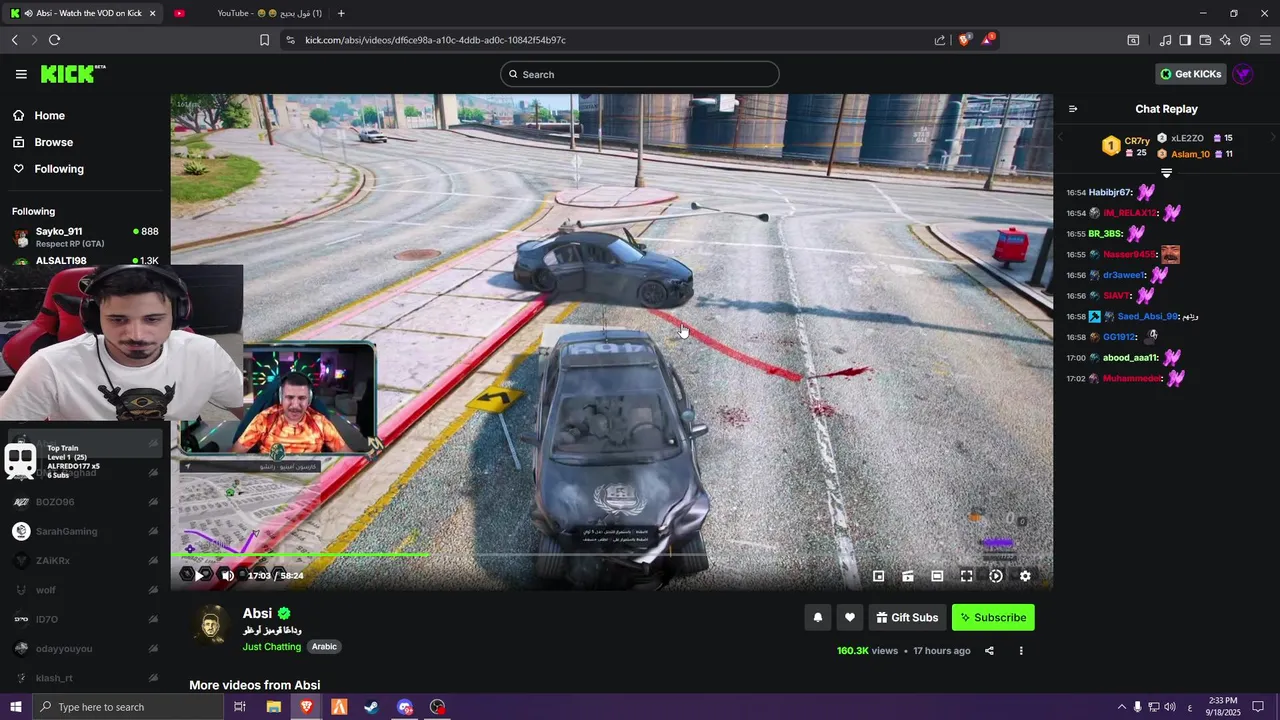Open the ZAiKRx channel in sidebar
1280x720 pixels.
click(x=85, y=561)
